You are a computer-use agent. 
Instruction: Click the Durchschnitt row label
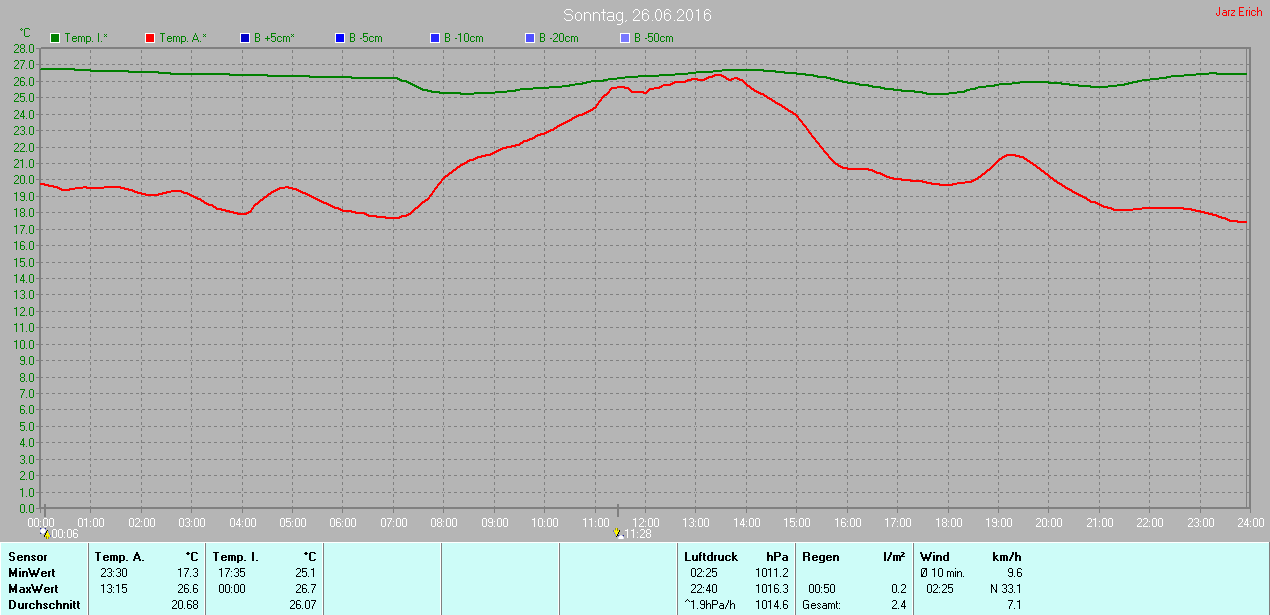[x=44, y=605]
